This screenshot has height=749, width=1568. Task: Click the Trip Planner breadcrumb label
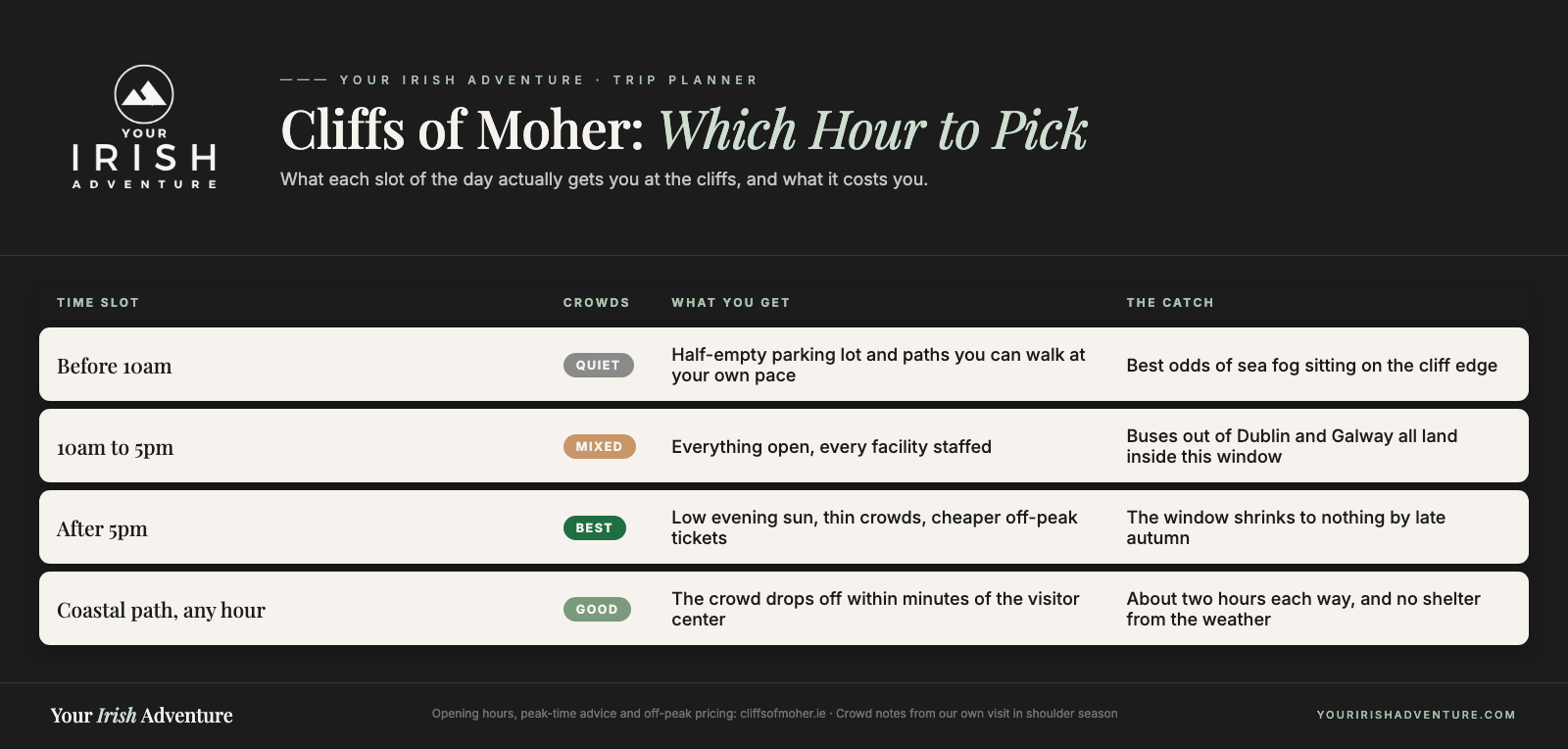[x=685, y=80]
